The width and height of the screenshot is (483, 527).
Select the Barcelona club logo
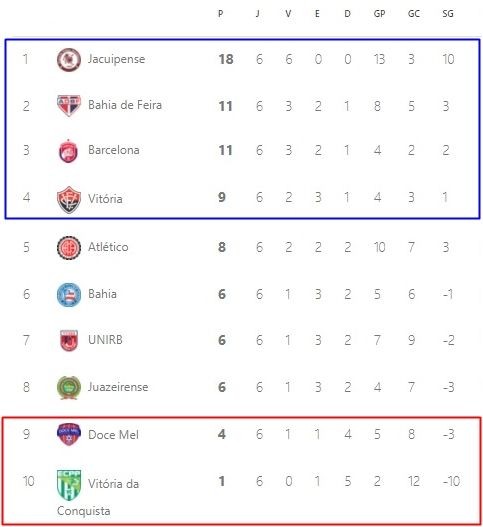pos(69,151)
